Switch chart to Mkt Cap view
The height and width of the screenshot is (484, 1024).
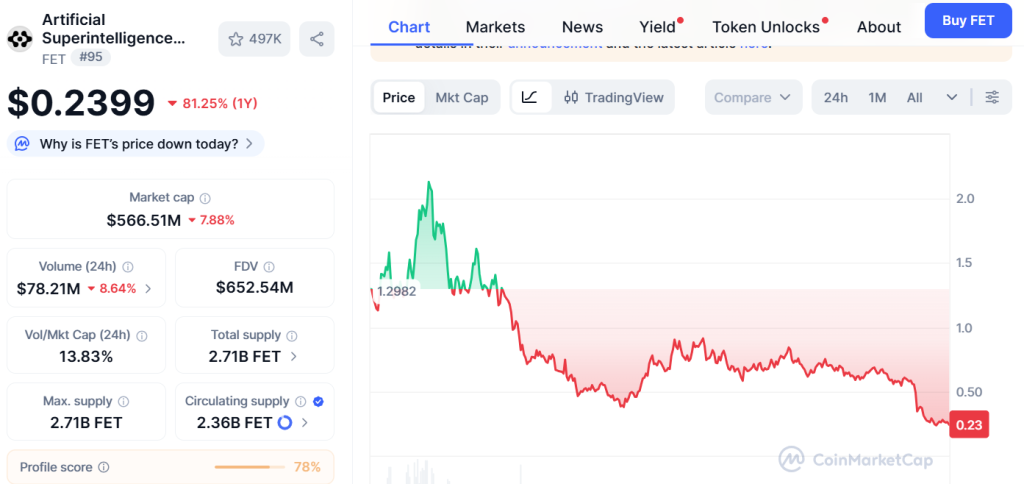[462, 97]
